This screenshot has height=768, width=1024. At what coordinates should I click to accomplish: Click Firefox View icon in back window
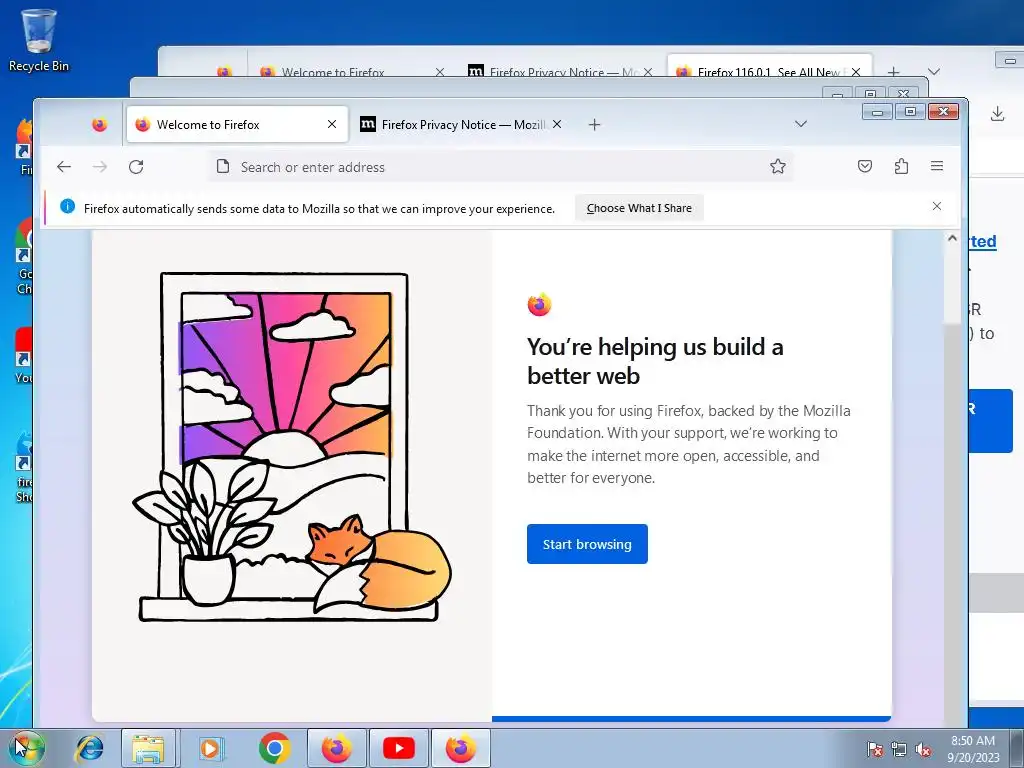[224, 71]
